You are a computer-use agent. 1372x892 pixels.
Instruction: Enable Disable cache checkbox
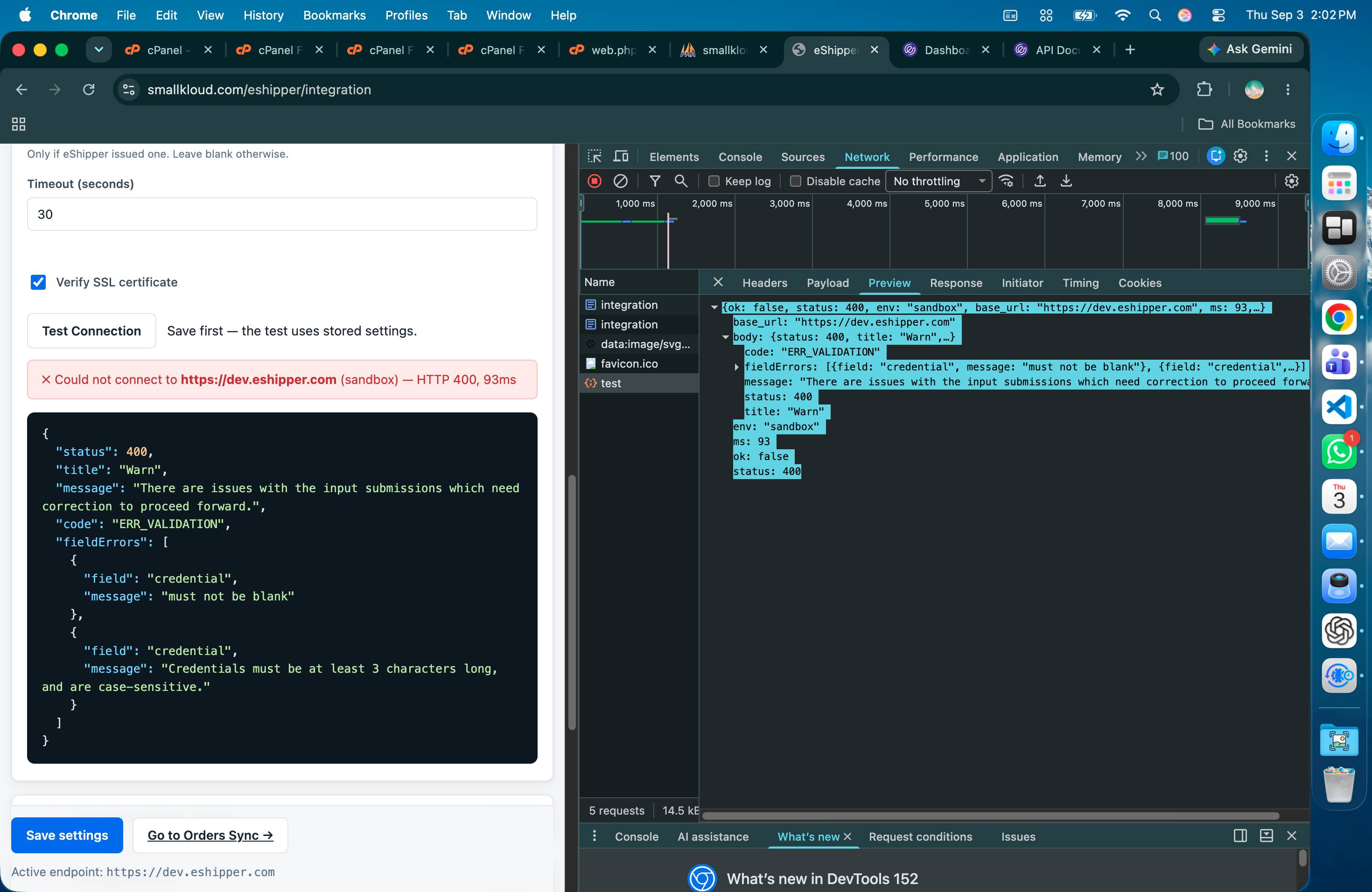coord(795,181)
